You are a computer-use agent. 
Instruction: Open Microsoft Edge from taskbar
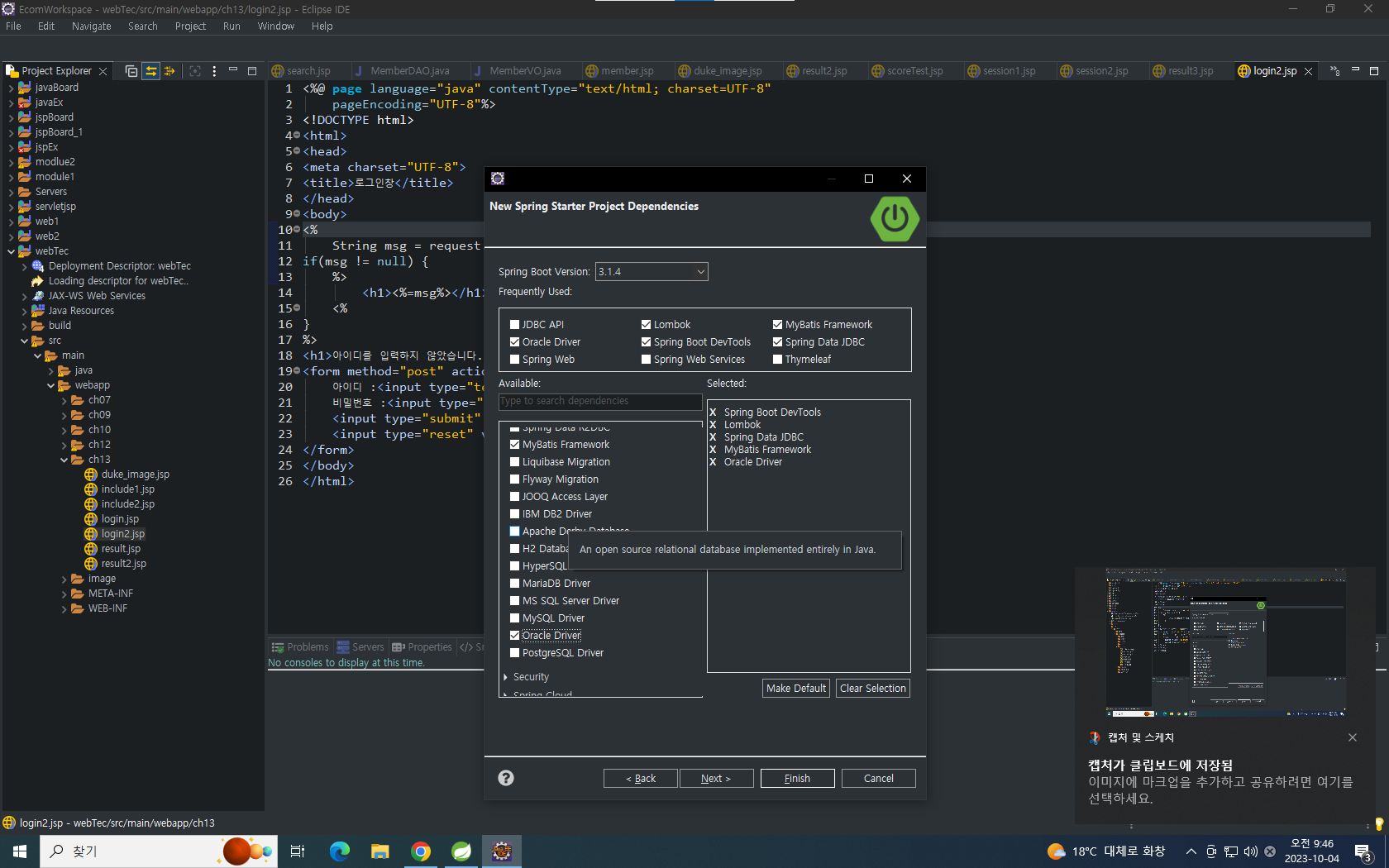pyautogui.click(x=339, y=851)
